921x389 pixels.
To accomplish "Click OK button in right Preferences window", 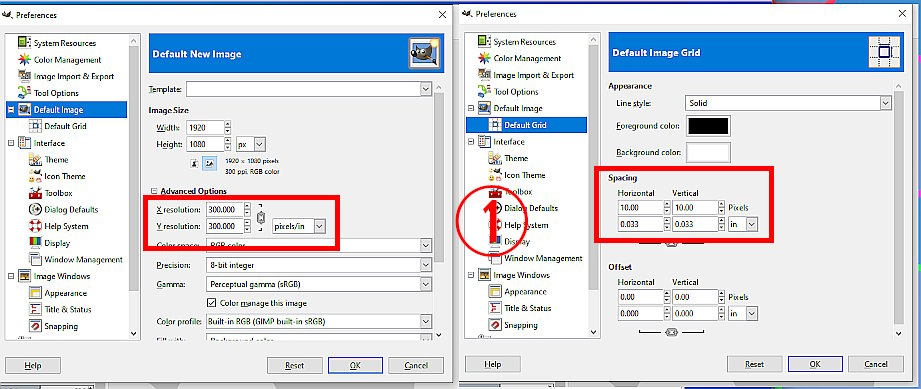I will coord(815,364).
